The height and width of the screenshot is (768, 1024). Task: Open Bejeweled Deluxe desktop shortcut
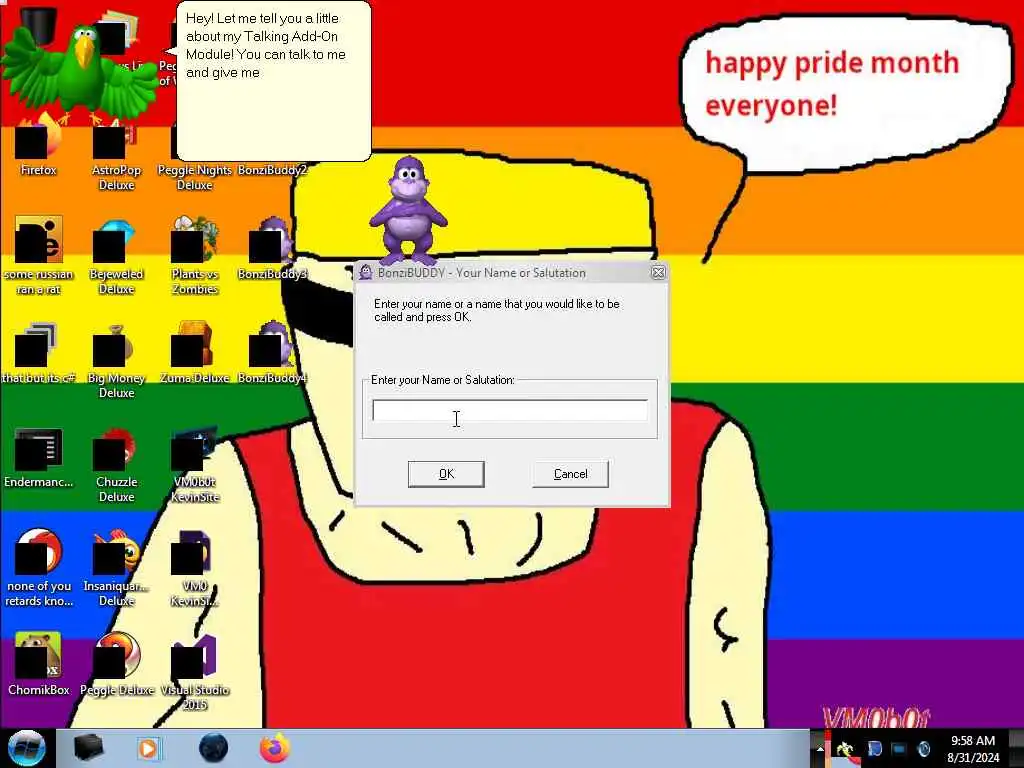pyautogui.click(x=116, y=256)
